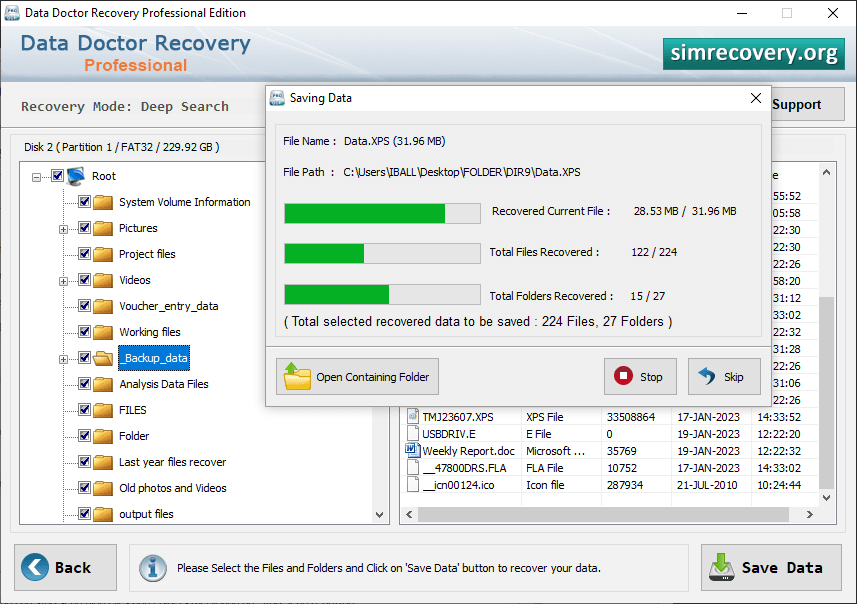Click the Videos folder icon
This screenshot has width=857, height=604.
pyautogui.click(x=103, y=280)
